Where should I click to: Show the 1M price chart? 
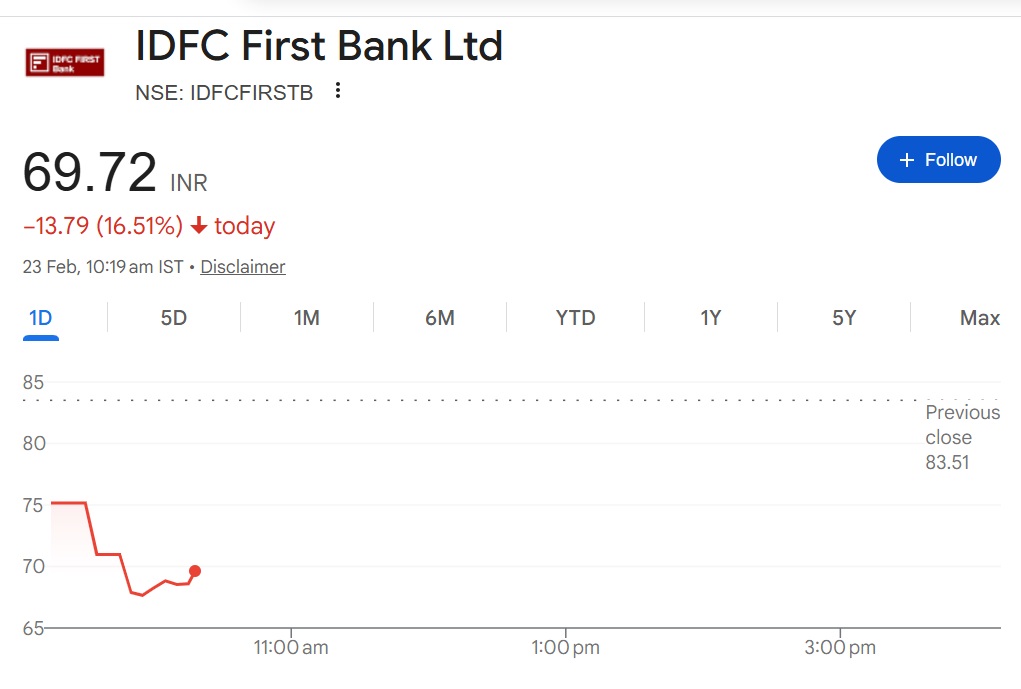click(307, 318)
